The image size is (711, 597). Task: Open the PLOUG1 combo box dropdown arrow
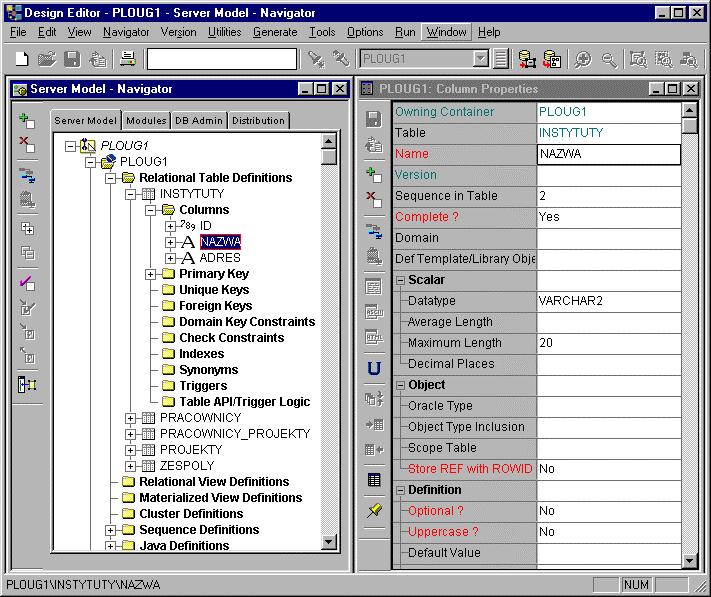(x=480, y=58)
